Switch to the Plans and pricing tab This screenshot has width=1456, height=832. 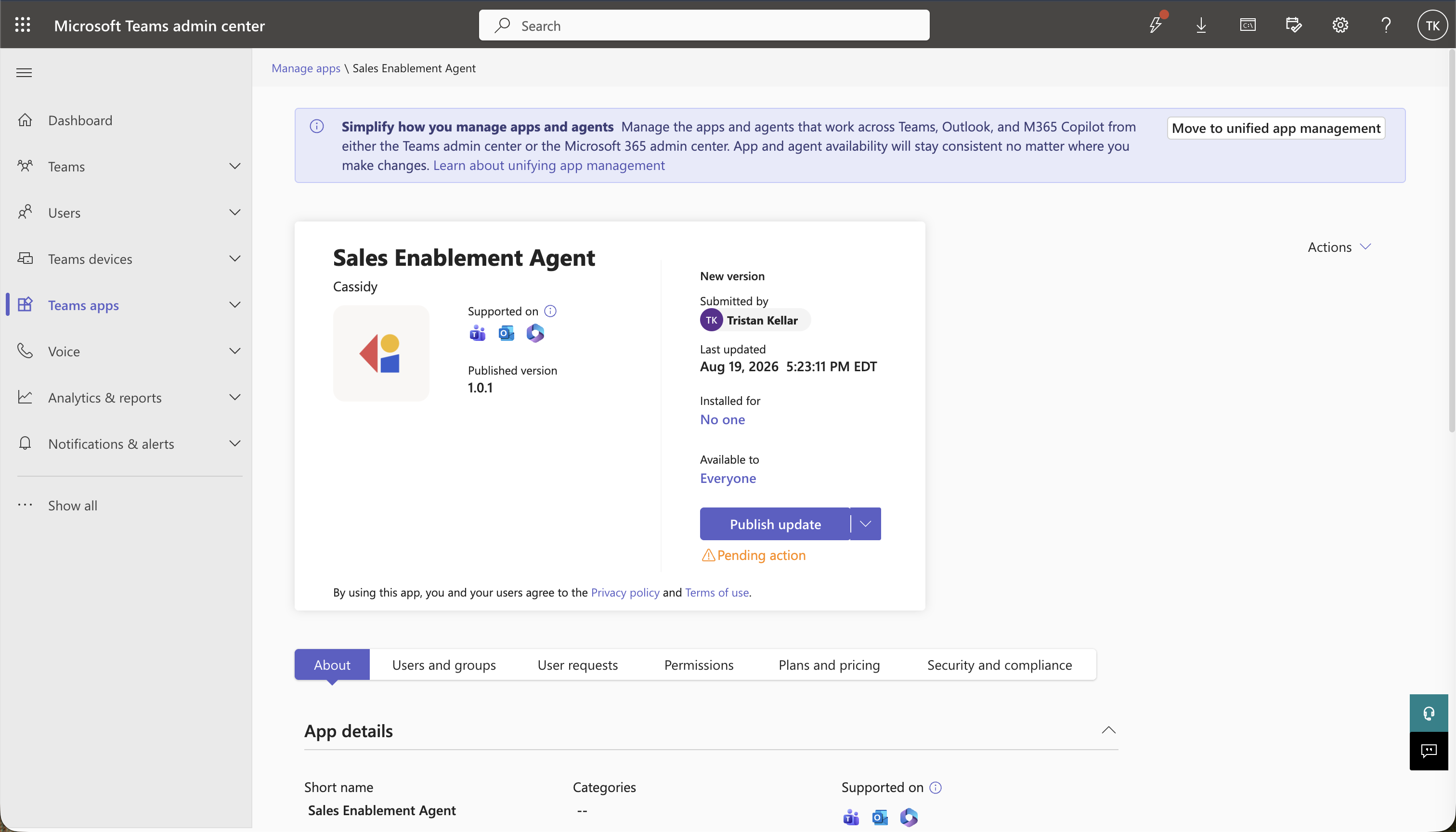tap(829, 664)
